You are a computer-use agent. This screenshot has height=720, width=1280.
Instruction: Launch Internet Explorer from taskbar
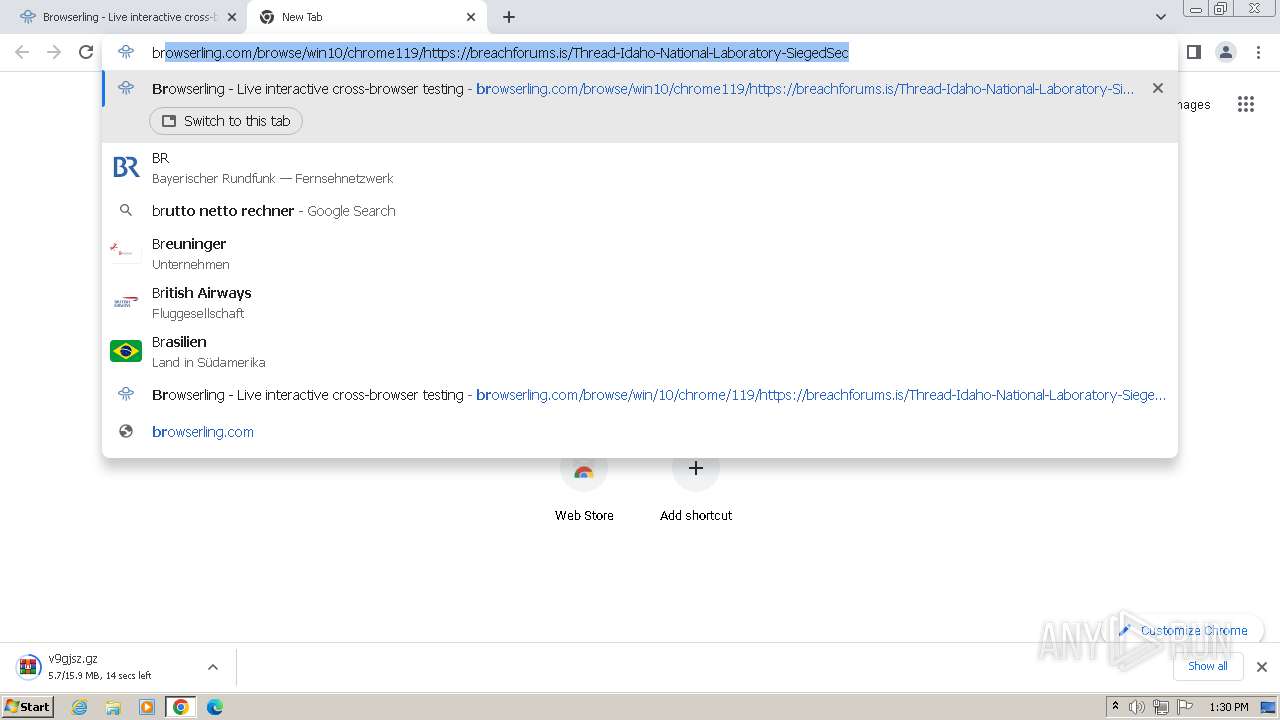coord(79,707)
